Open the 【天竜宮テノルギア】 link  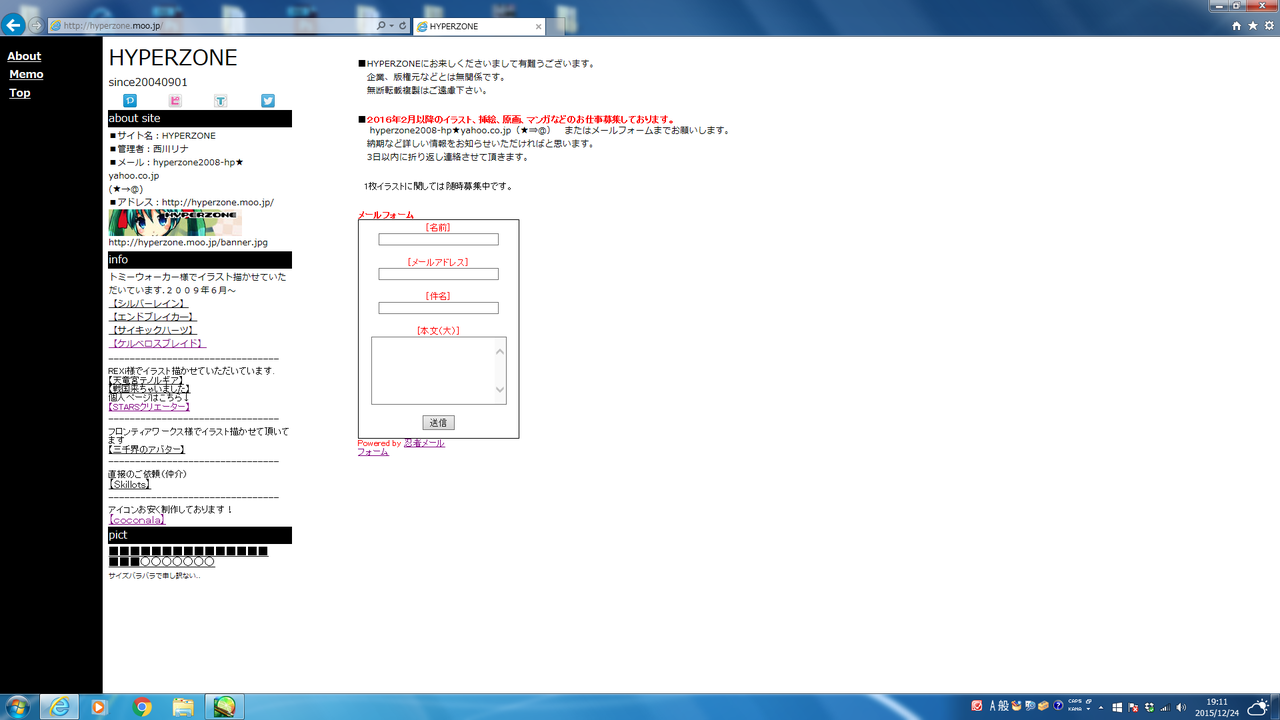146,380
